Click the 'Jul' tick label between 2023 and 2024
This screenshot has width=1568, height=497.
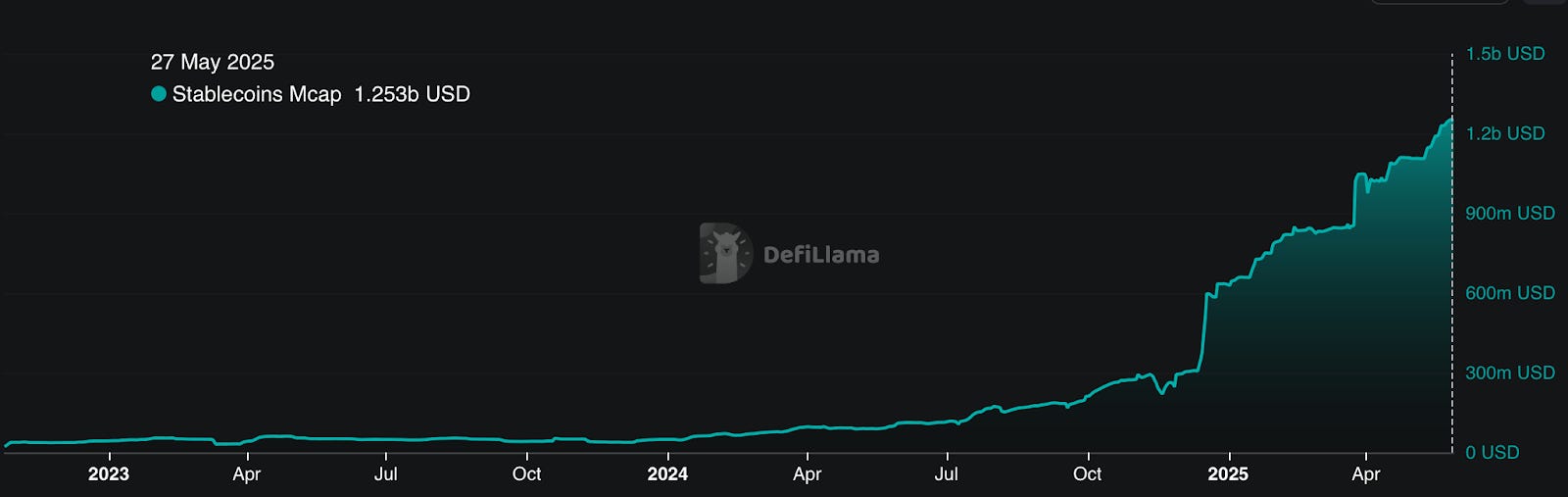[385, 474]
